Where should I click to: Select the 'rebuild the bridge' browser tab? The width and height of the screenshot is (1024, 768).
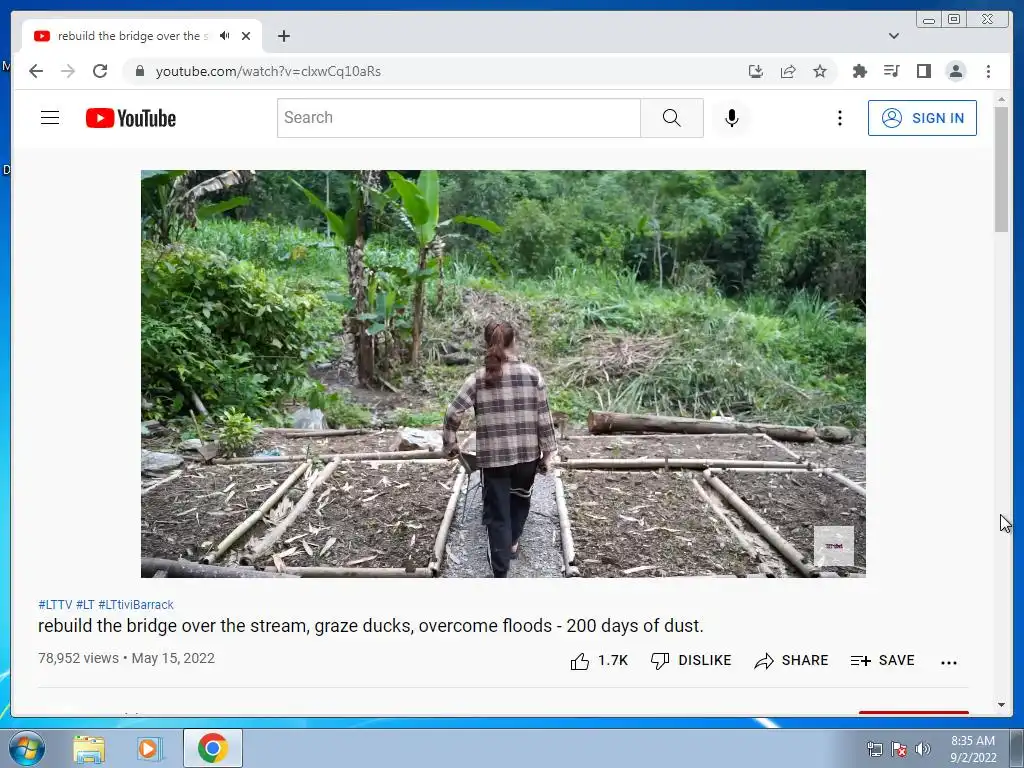coord(141,36)
